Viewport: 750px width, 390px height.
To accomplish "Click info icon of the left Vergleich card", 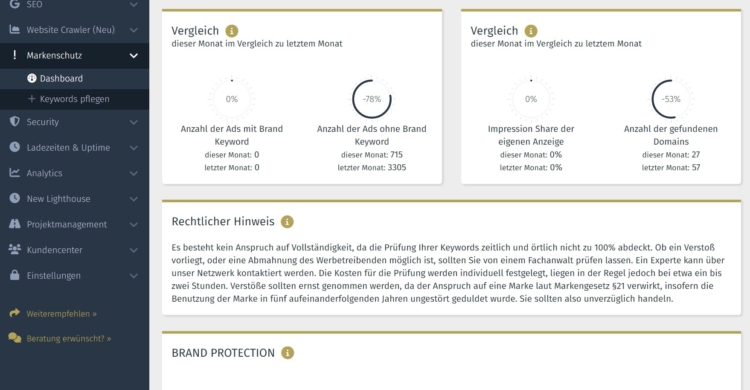I will [232, 31].
